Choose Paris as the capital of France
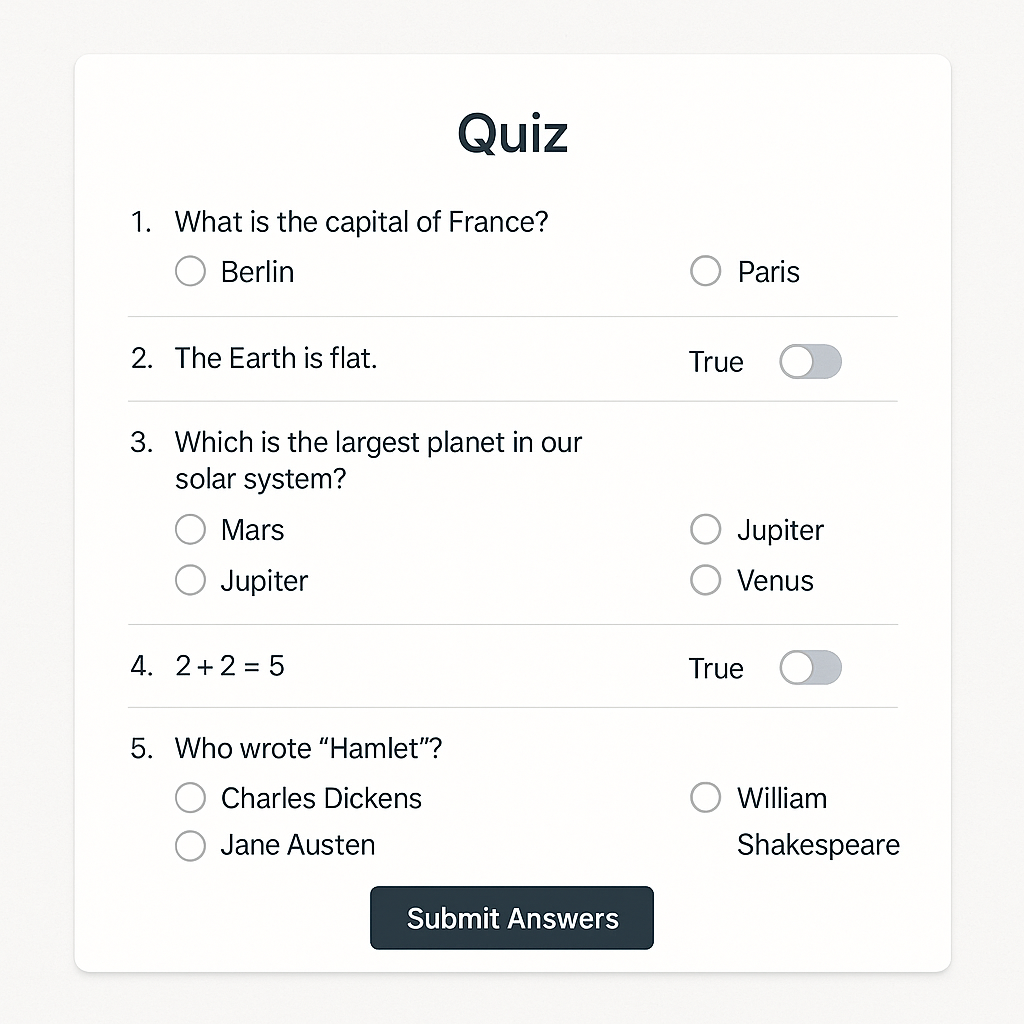 coord(705,271)
